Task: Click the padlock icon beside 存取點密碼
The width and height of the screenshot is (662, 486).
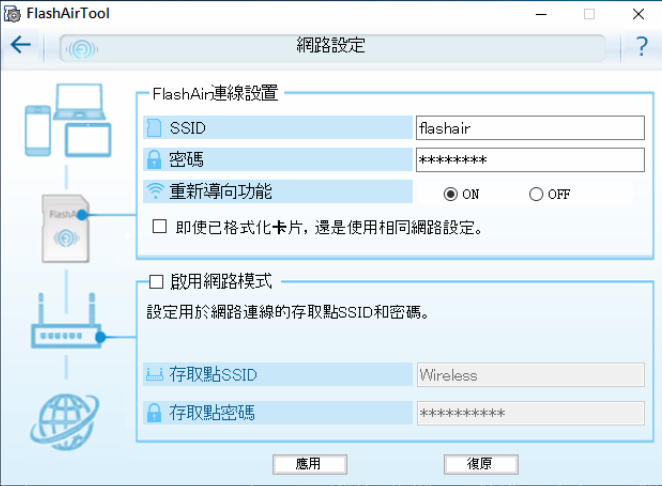Action: (154, 413)
